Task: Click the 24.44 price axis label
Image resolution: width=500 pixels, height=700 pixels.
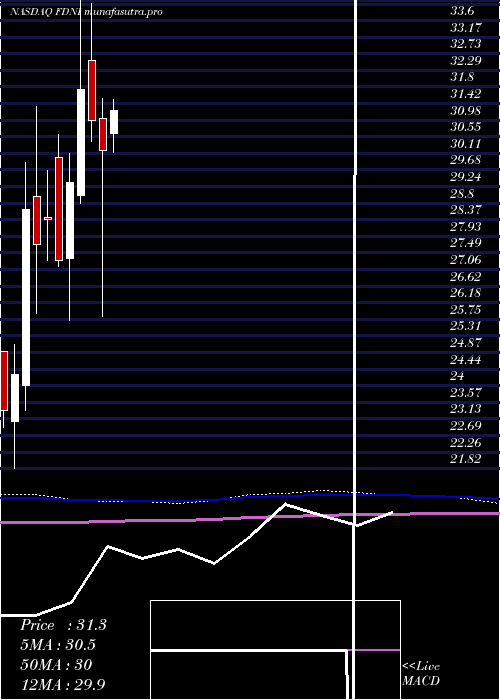Action: click(x=466, y=360)
